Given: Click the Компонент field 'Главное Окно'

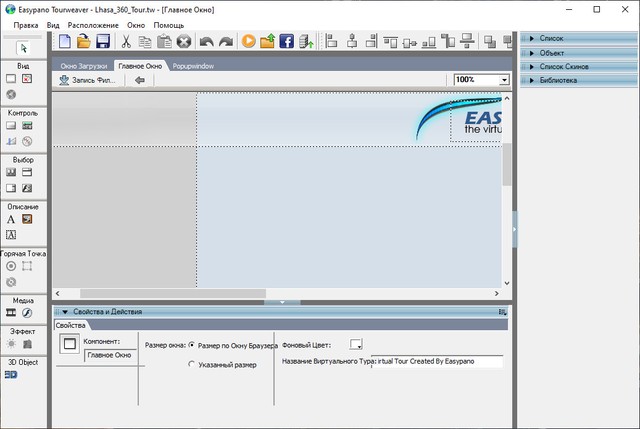Looking at the screenshot, I should pos(110,356).
